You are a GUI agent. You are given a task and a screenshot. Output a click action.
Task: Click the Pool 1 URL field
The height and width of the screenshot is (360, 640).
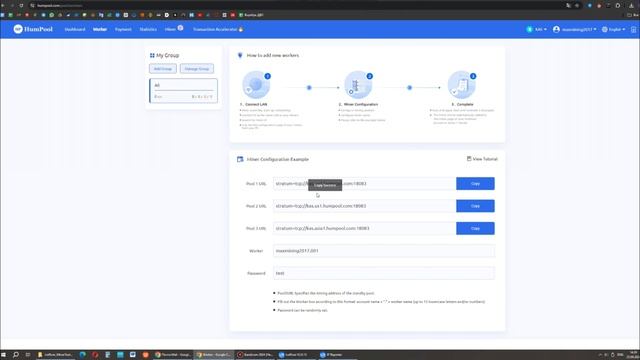[x=364, y=184]
